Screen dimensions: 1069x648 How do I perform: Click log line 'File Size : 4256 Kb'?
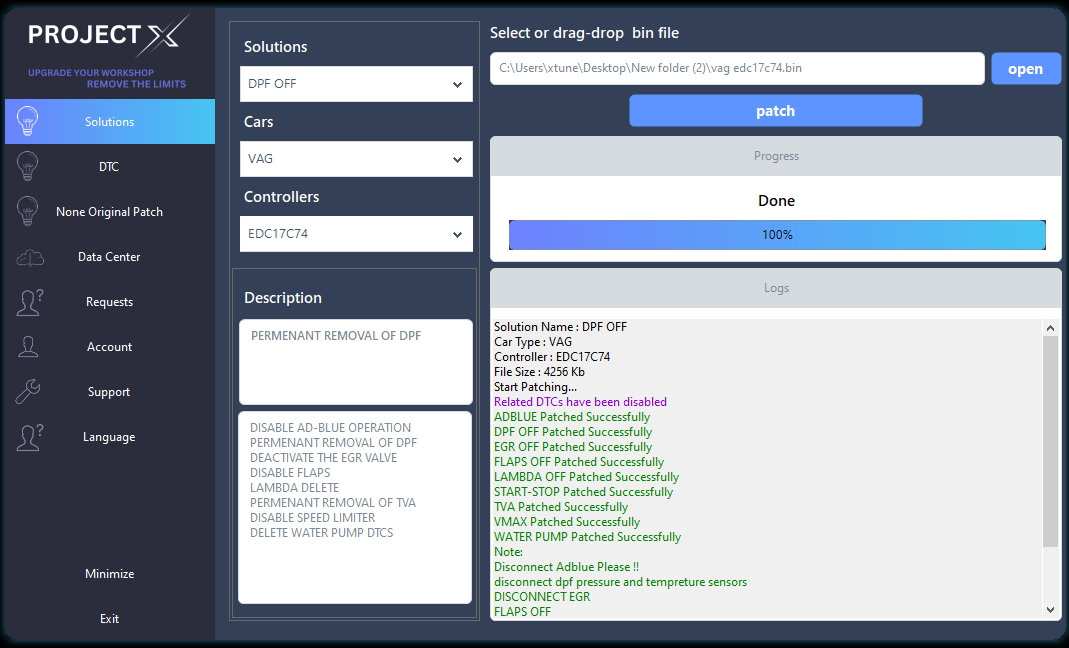(539, 372)
